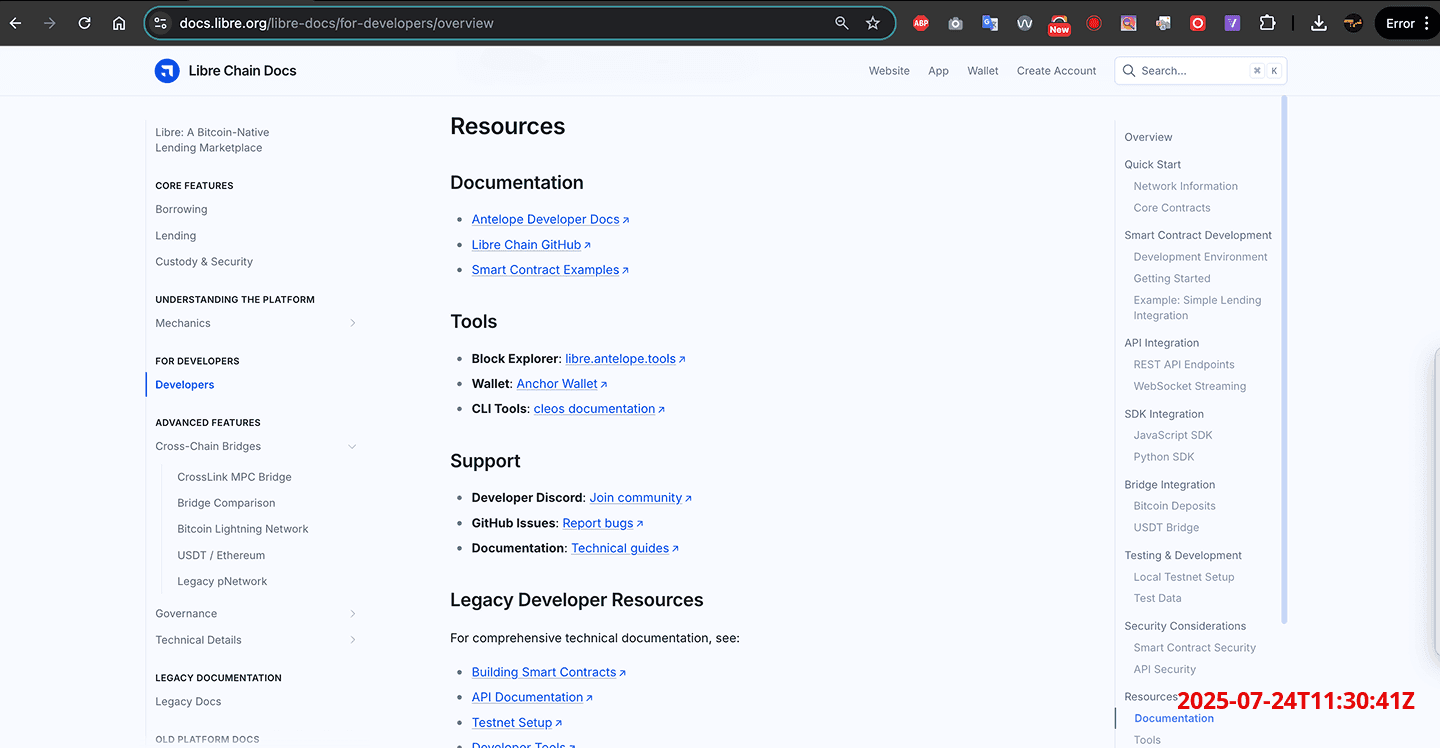Click the 'Report bugs' GitHub Issues link
Image resolution: width=1440 pixels, height=748 pixels.
click(597, 522)
